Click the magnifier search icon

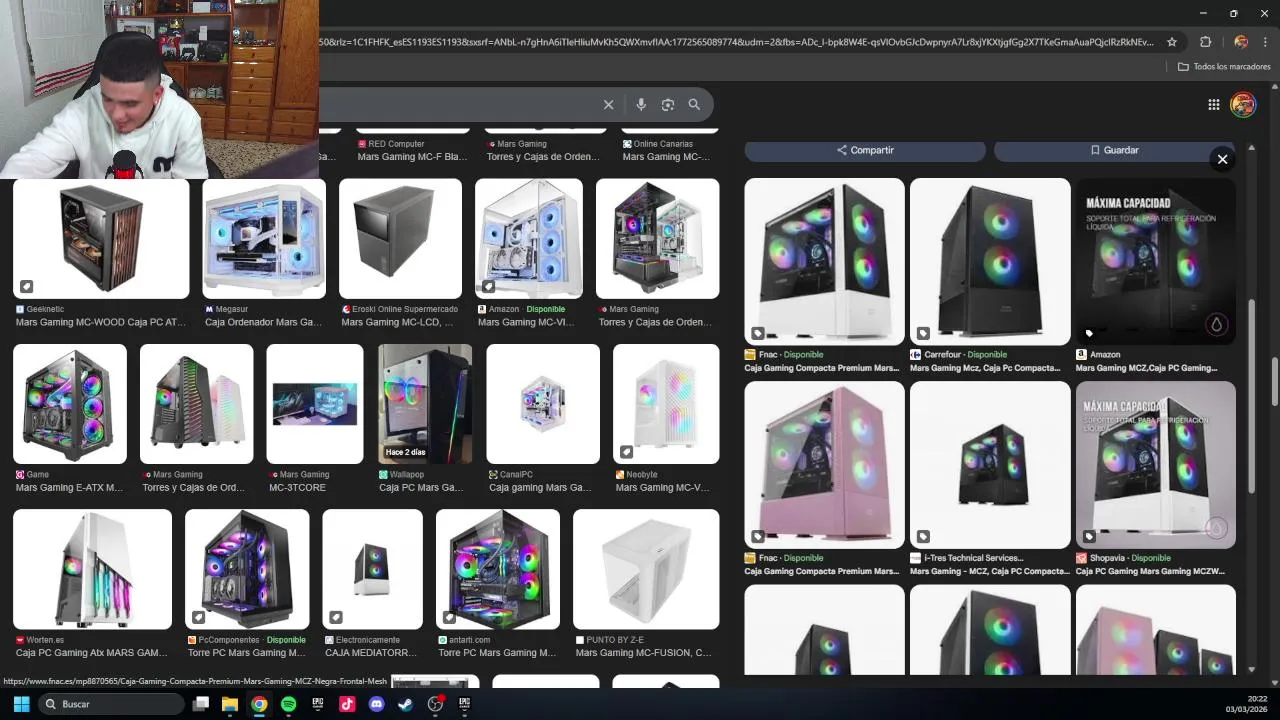694,104
